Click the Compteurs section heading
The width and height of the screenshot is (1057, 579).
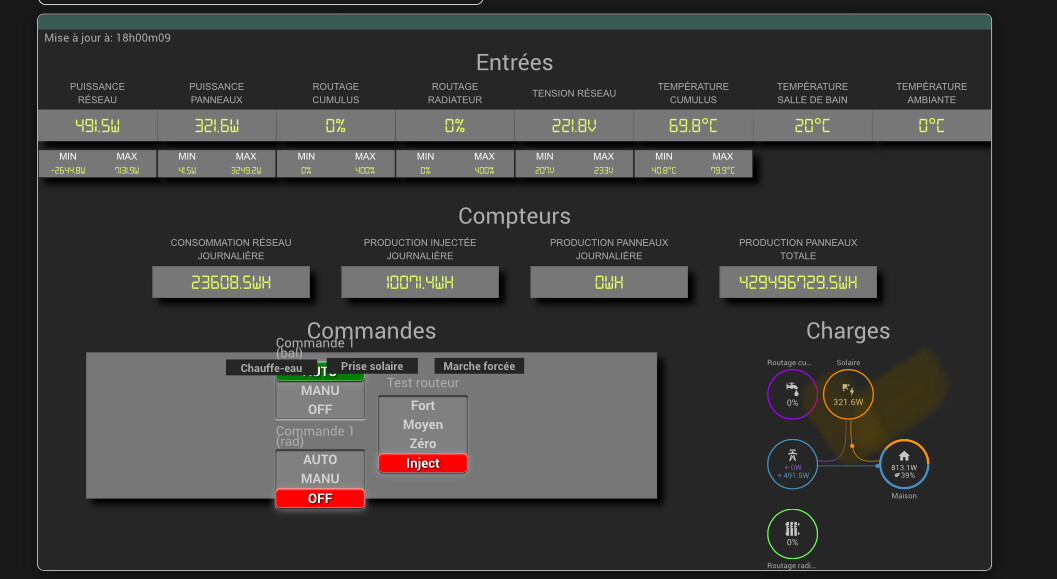tap(514, 216)
